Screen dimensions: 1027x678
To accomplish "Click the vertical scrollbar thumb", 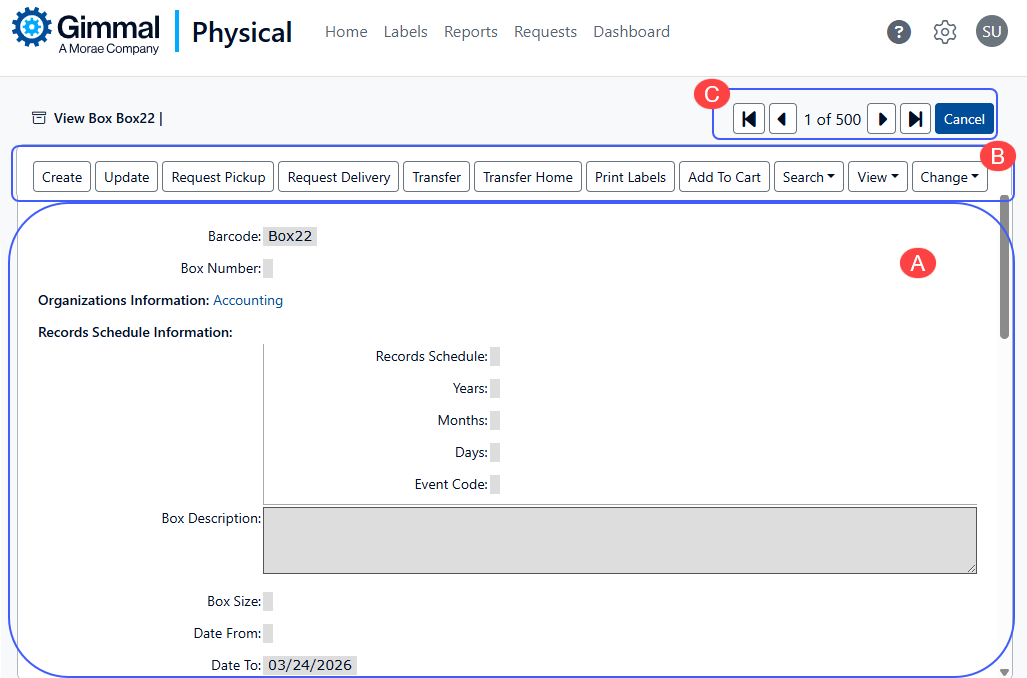I will (x=1004, y=270).
